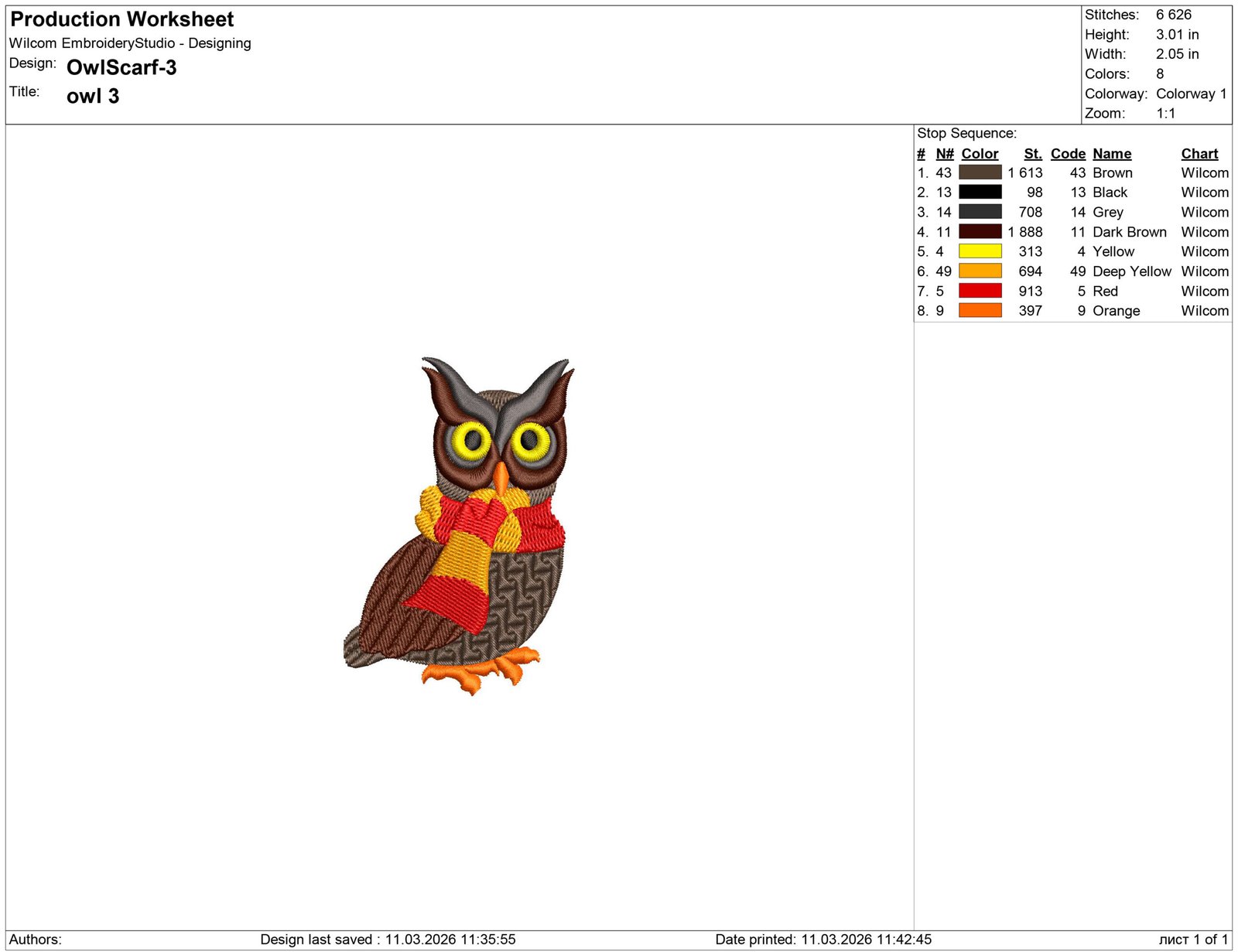1238x952 pixels.
Task: Click the 'owl 3' title text
Action: tap(93, 97)
